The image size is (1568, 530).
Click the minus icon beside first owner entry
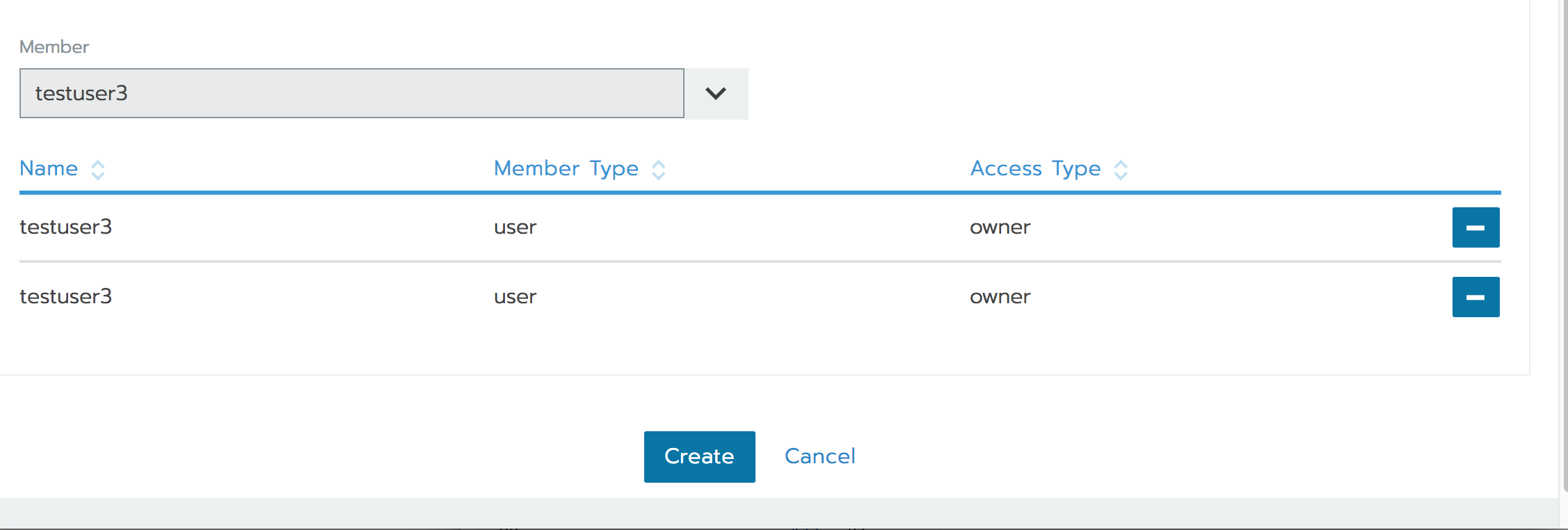coord(1475,227)
